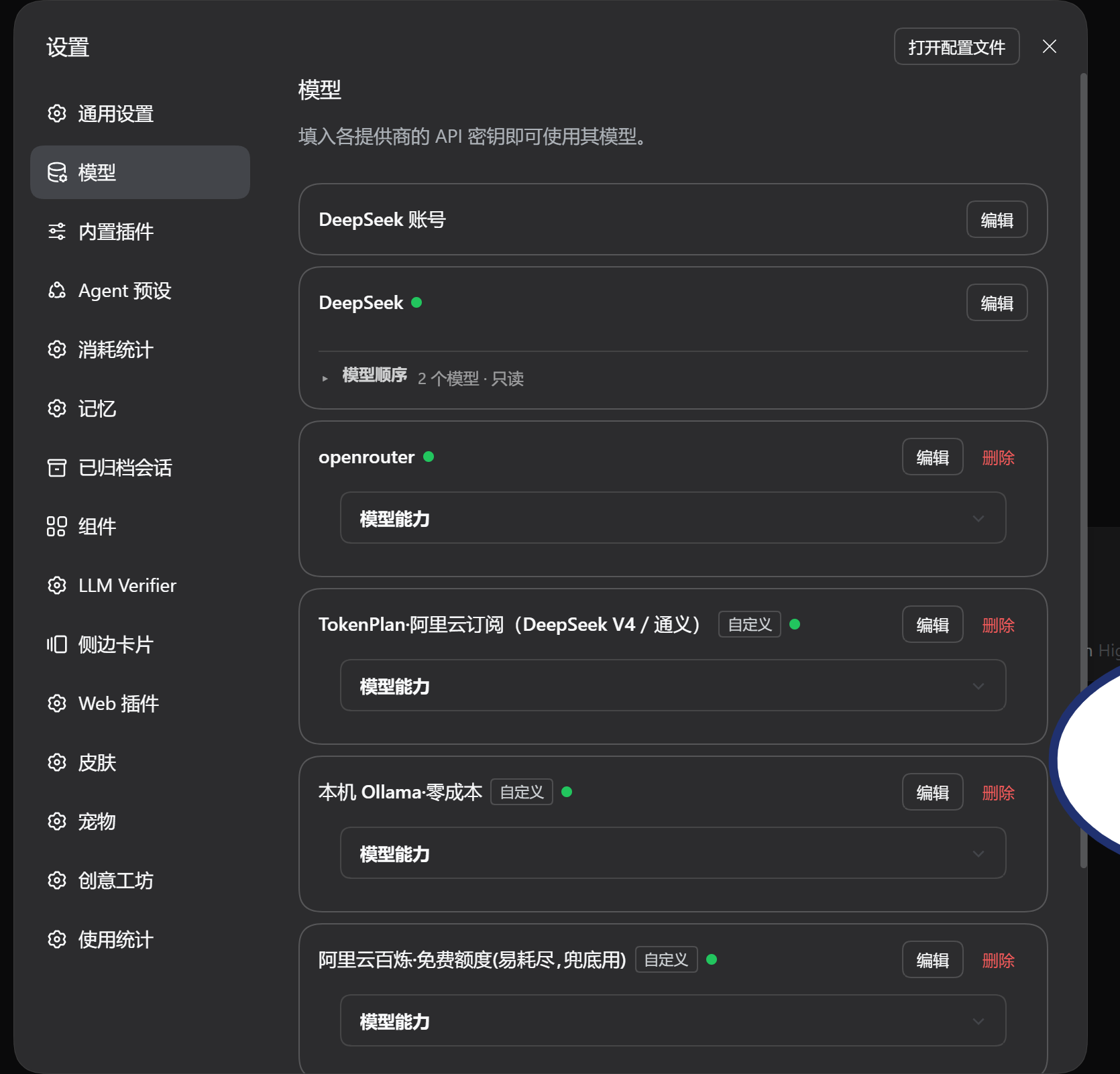Screen dimensions: 1120x1074
Task: Click the 2 个模型 · 只读 text
Action: pyautogui.click(x=471, y=379)
